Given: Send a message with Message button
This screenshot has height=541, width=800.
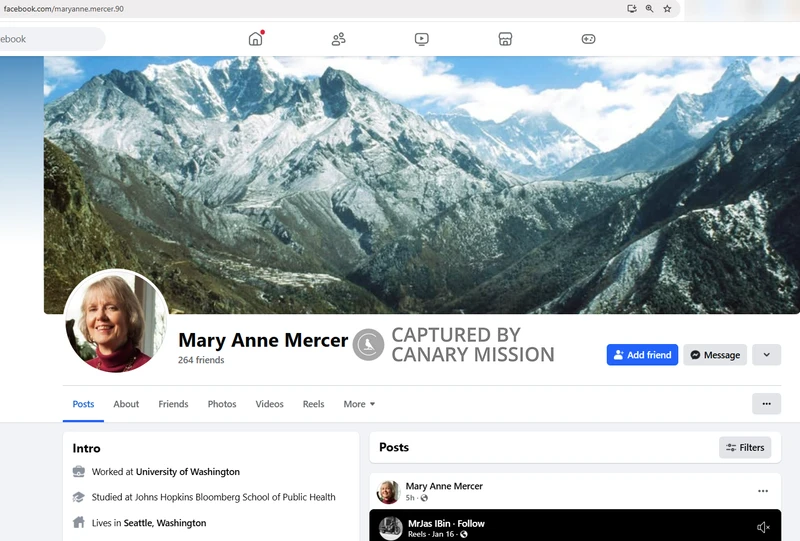Looking at the screenshot, I should click(x=715, y=355).
